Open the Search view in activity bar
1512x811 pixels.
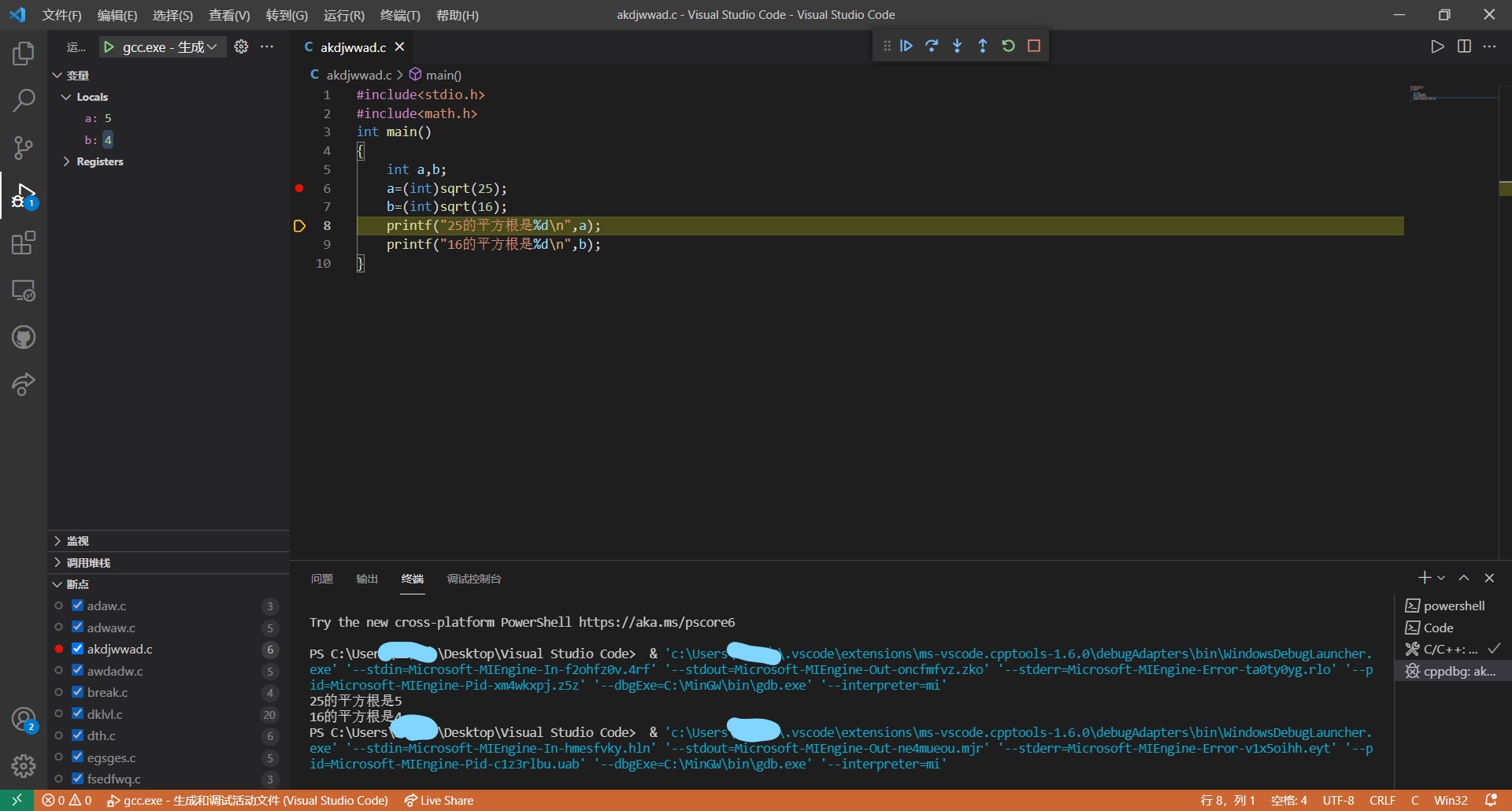(24, 101)
